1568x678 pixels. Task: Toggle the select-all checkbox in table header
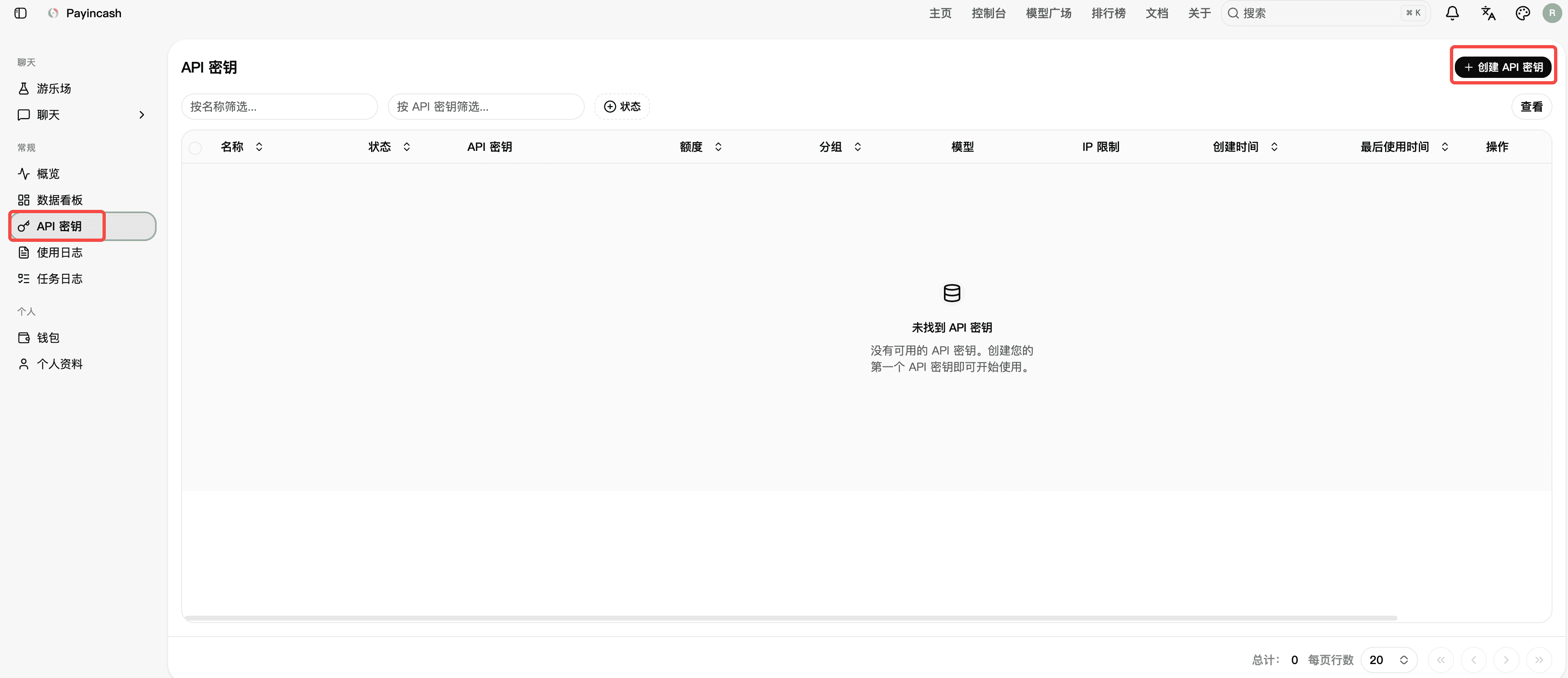(x=195, y=148)
